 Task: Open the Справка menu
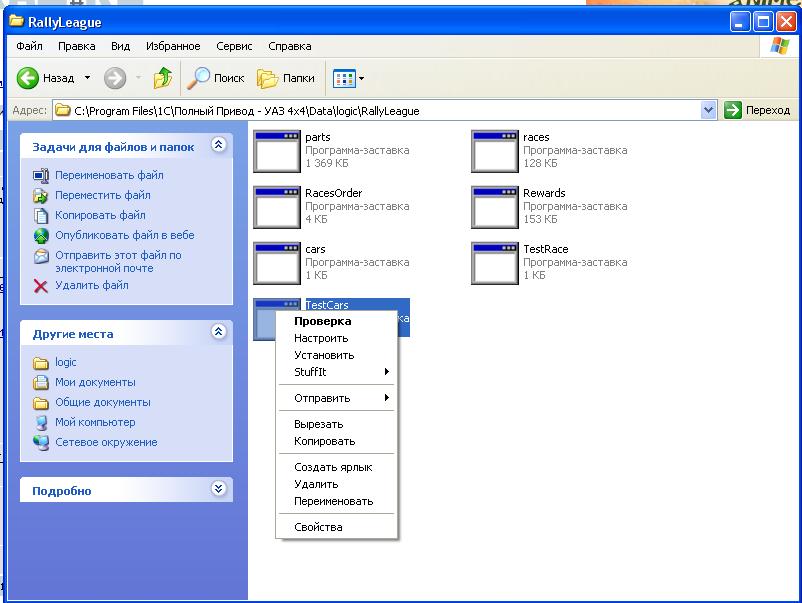(x=290, y=46)
